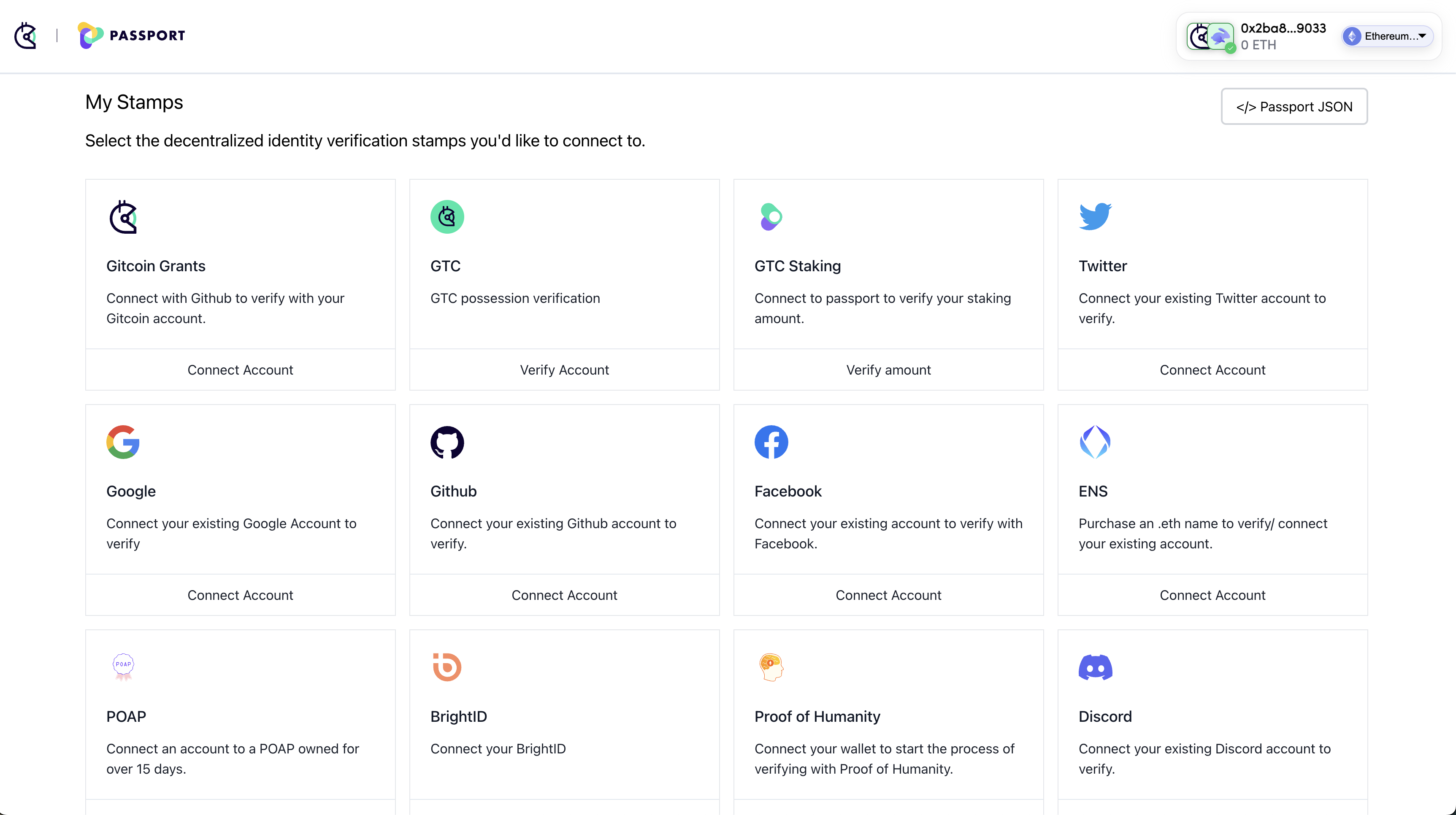The width and height of the screenshot is (1456, 815).
Task: Connect Account for the Google stamp
Action: tap(240, 595)
